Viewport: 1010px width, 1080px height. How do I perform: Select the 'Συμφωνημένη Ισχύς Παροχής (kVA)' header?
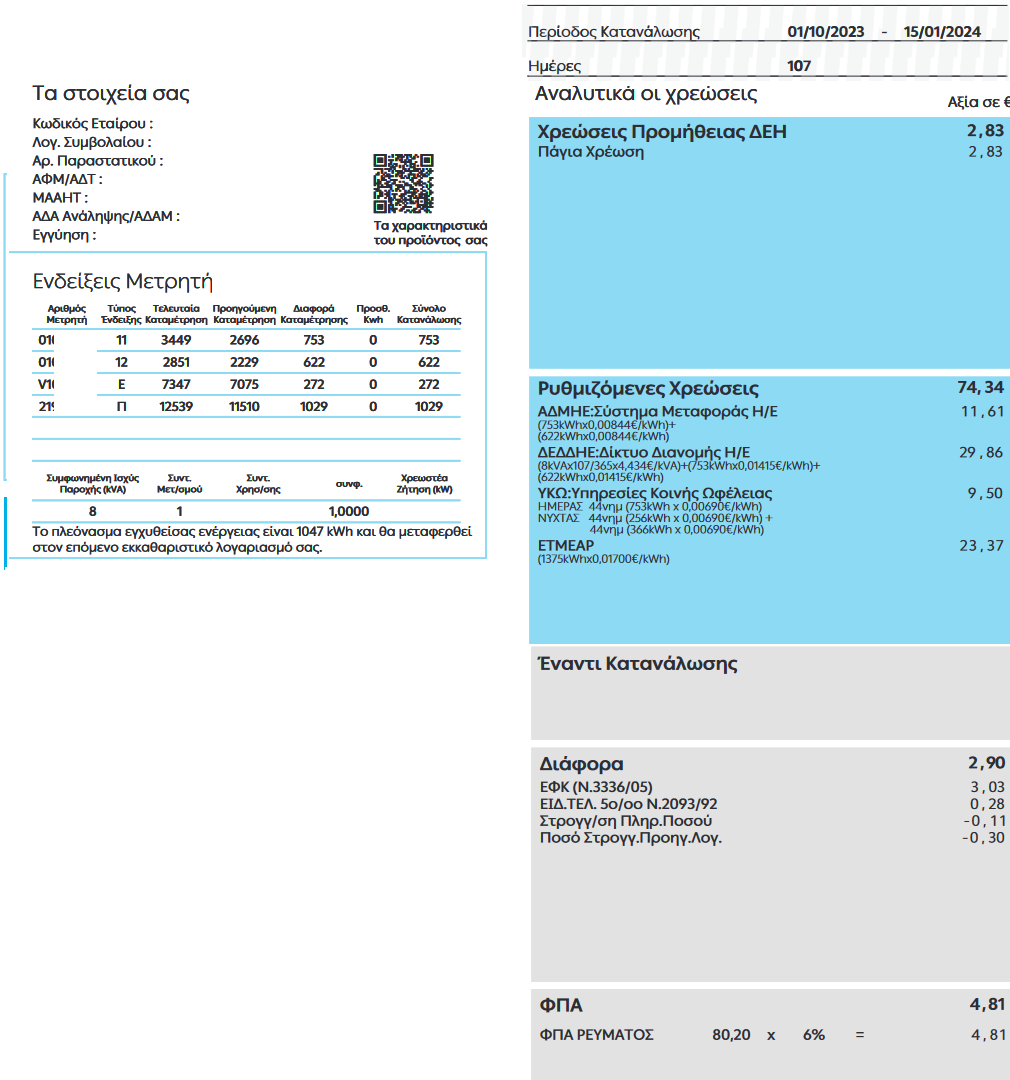(x=92, y=484)
